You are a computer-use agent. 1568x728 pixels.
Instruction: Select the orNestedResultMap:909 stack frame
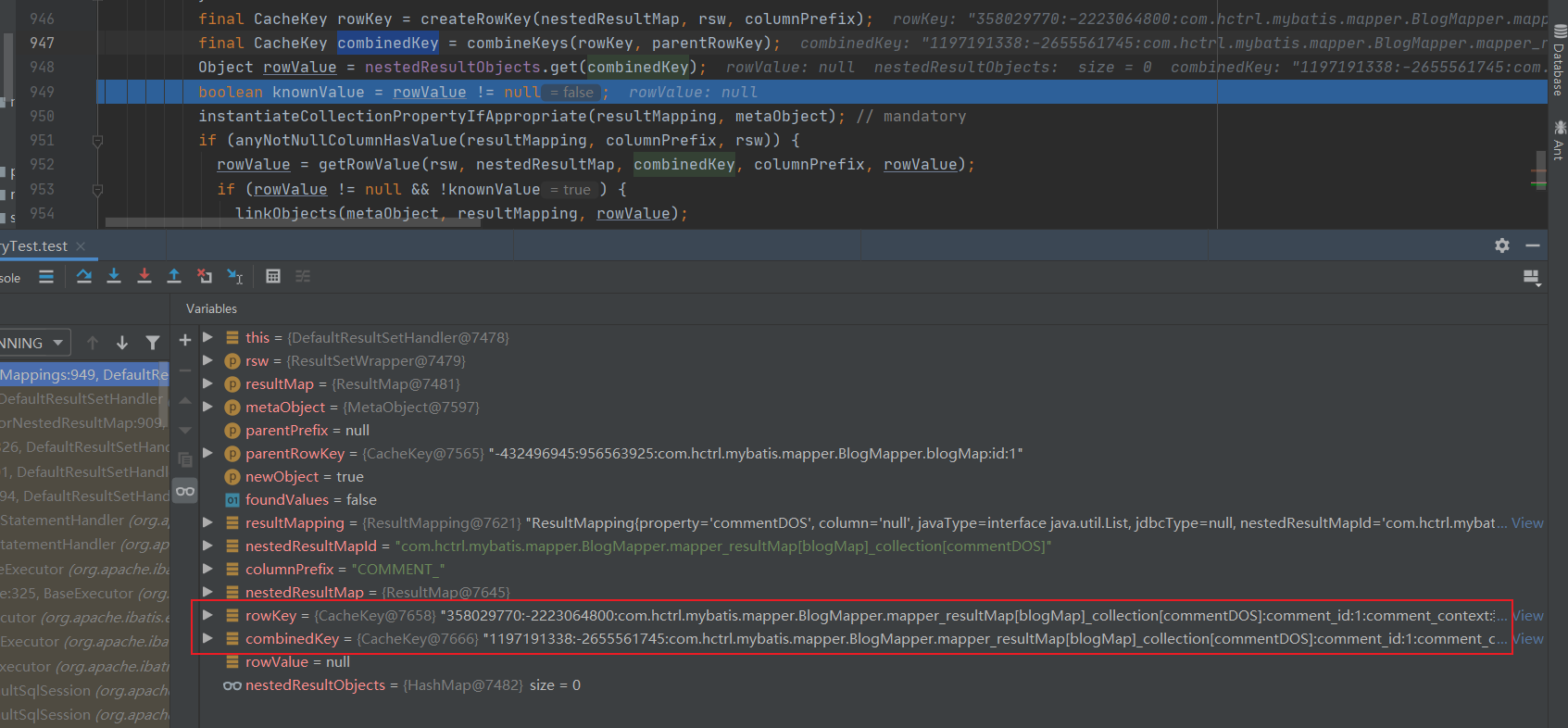[x=84, y=422]
